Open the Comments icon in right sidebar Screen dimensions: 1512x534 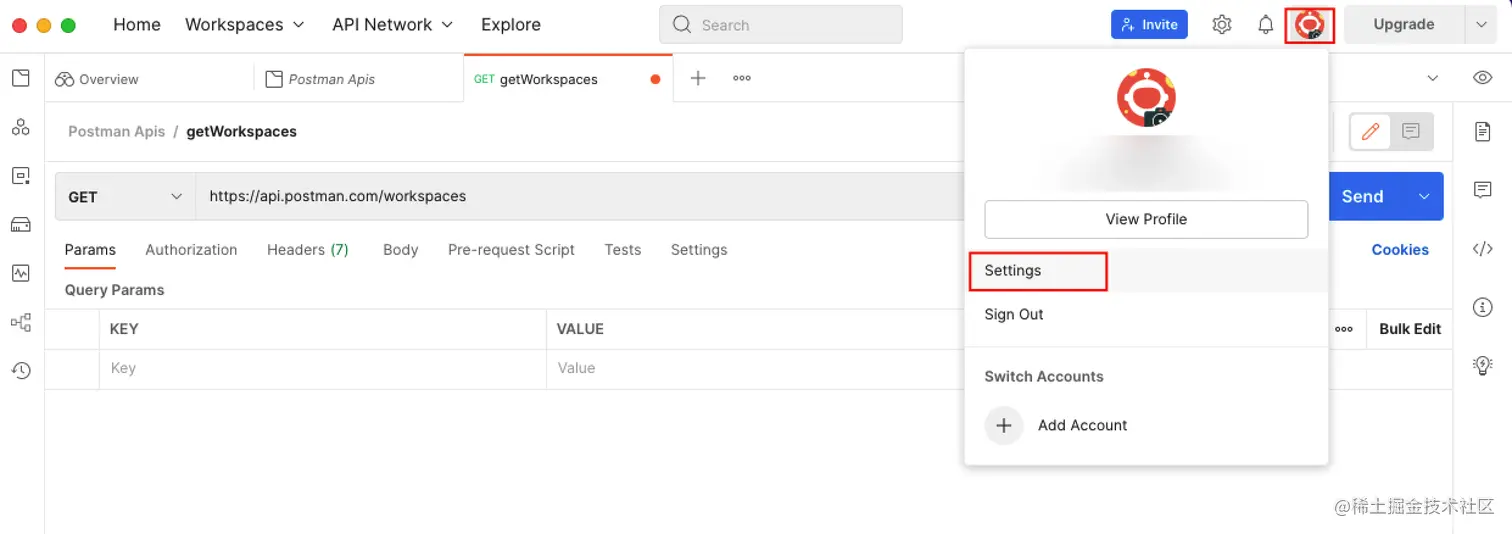click(x=1483, y=190)
